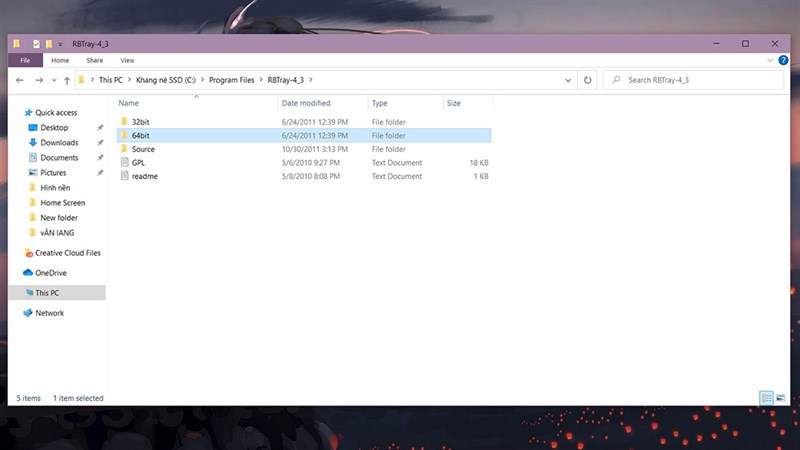Open OneDrive in the navigation pane
This screenshot has height=450, width=800.
click(49, 272)
